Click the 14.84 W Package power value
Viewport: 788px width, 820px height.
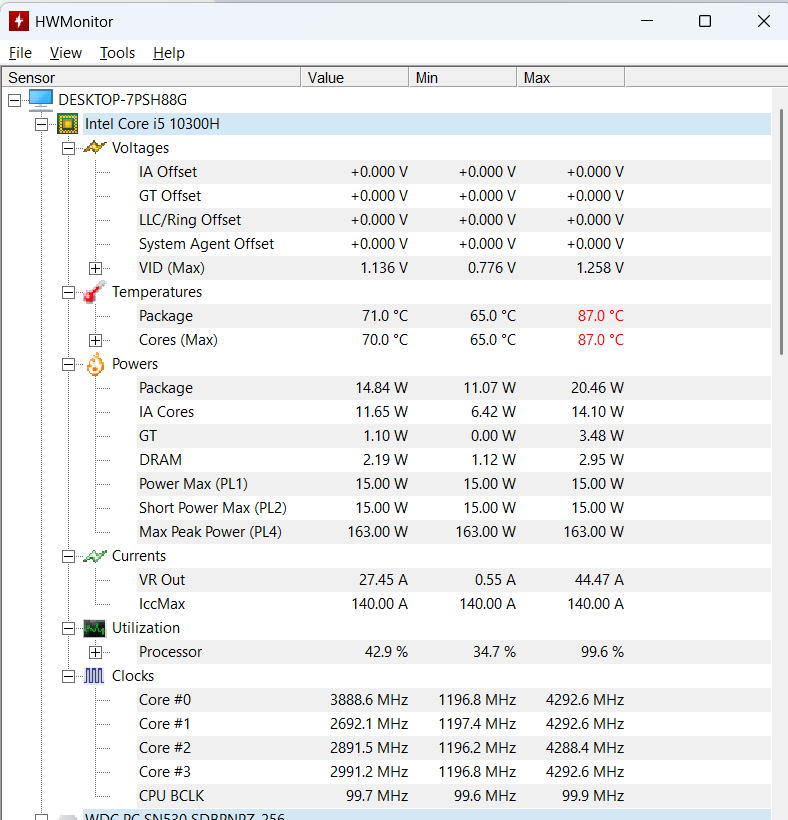[x=382, y=388]
